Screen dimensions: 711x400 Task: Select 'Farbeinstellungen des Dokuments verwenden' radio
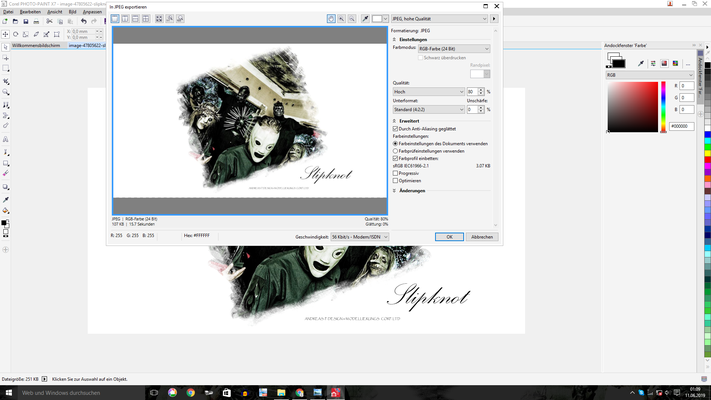coord(395,144)
